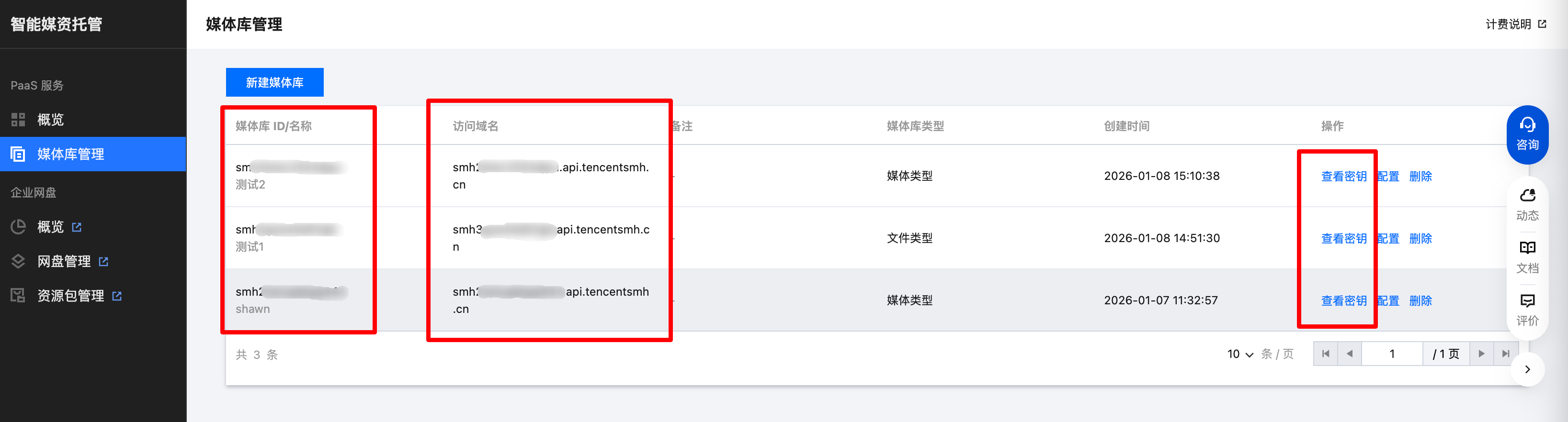Click the external-link icon beside enterprise 概览
The image size is (1568, 422).
pyautogui.click(x=77, y=227)
